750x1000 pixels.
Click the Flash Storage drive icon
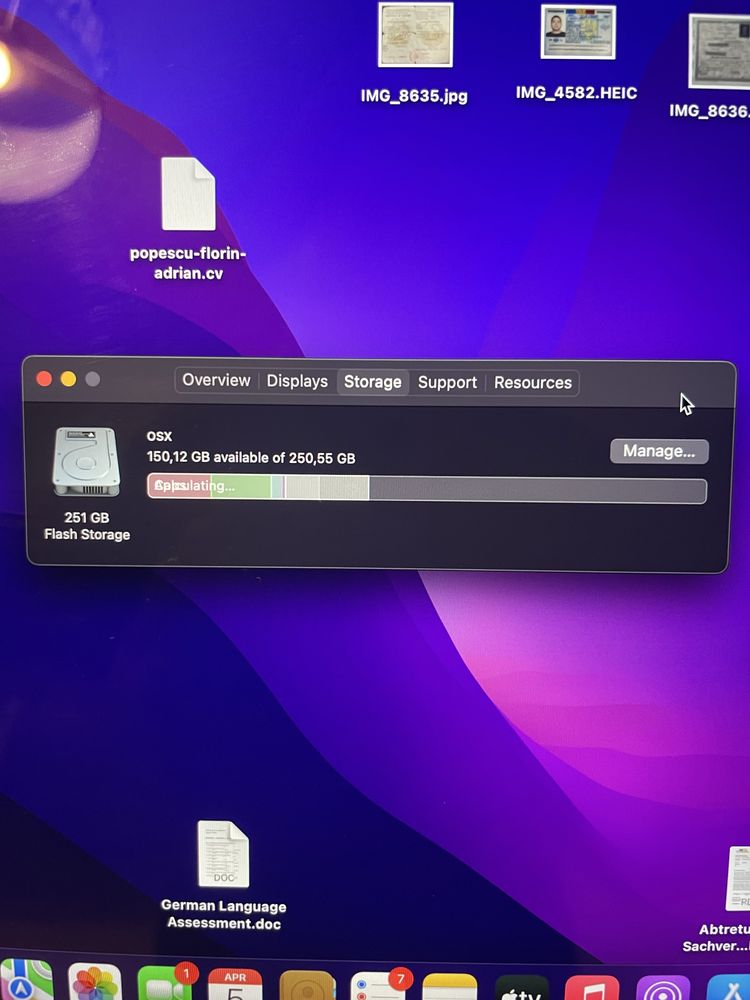[86, 462]
